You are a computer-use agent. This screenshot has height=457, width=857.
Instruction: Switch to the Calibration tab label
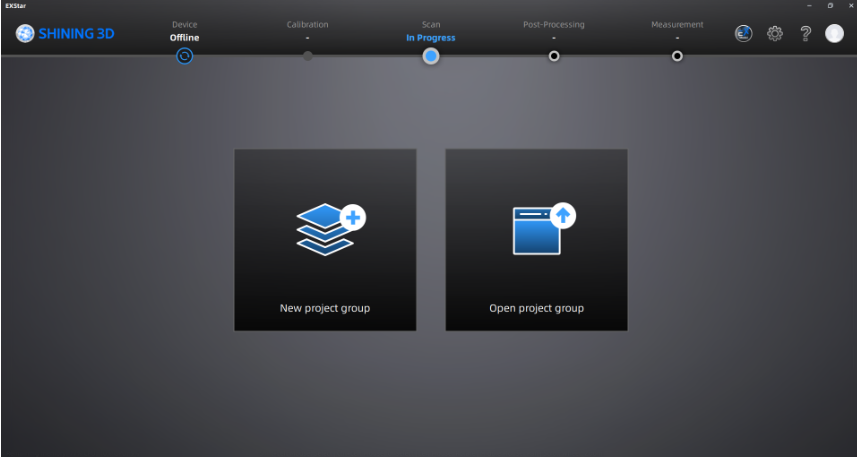point(307,24)
